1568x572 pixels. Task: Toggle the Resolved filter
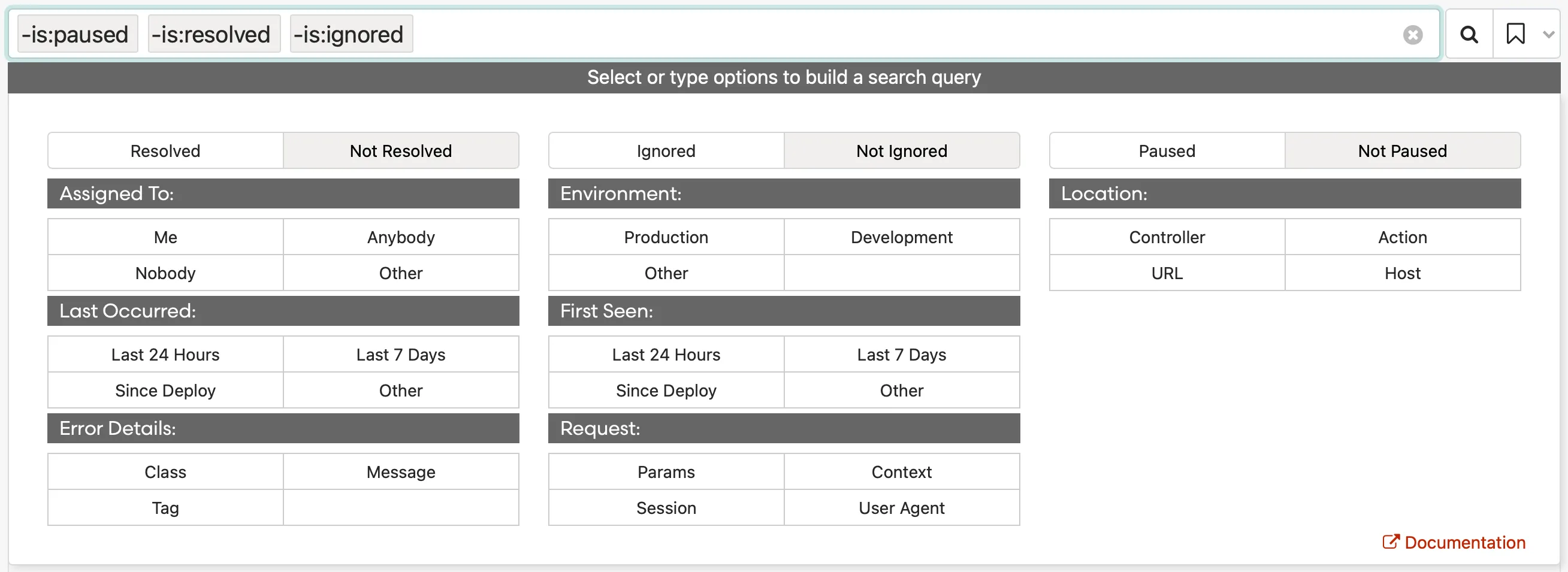pos(165,151)
